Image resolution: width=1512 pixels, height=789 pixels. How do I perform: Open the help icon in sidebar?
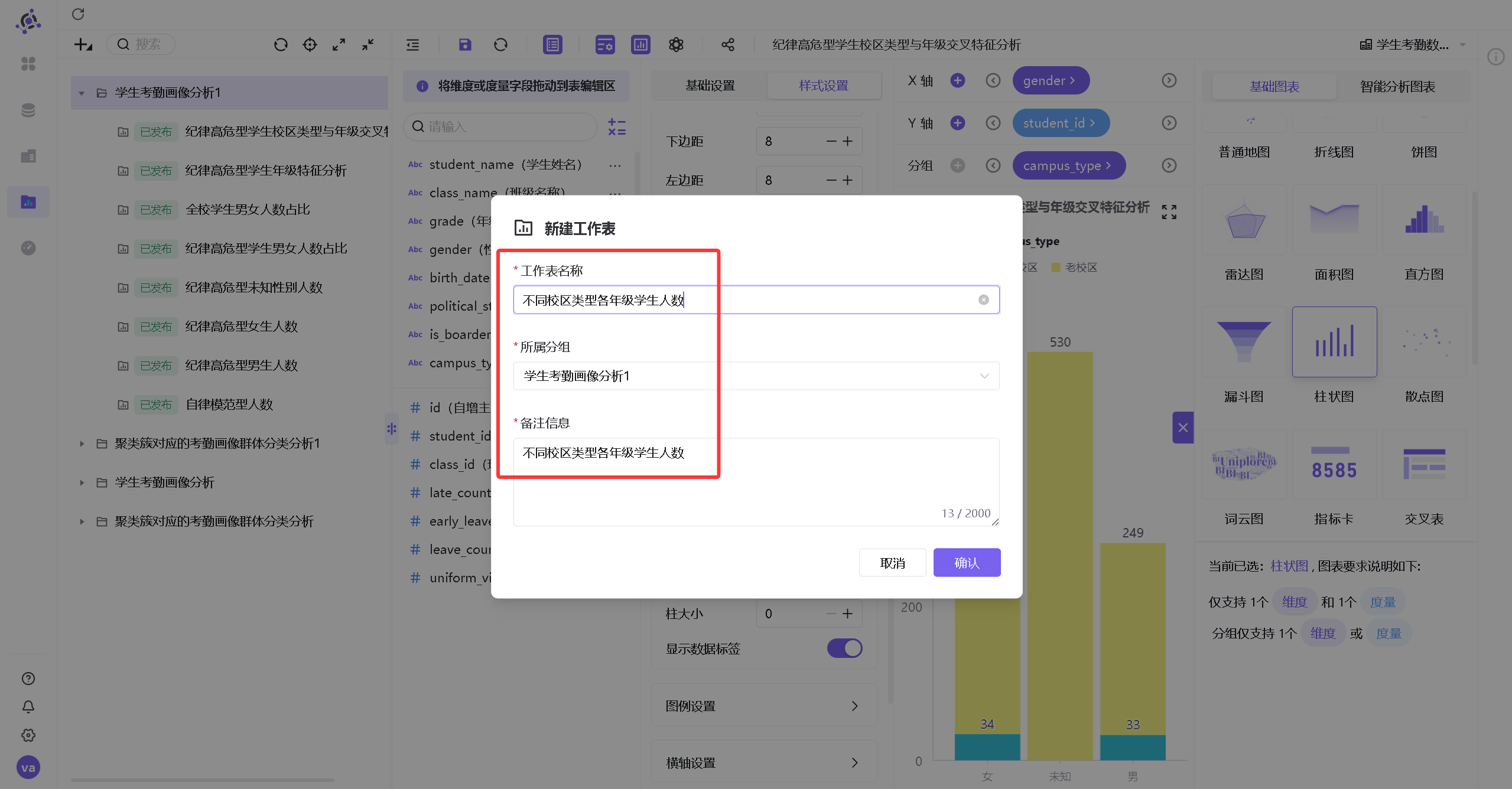pyautogui.click(x=28, y=679)
